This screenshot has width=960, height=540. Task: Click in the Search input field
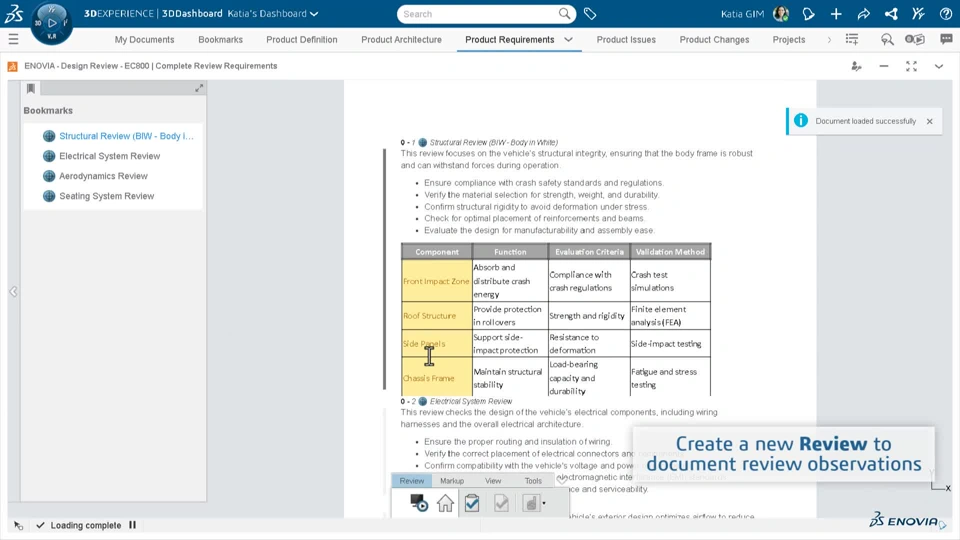pyautogui.click(x=479, y=13)
